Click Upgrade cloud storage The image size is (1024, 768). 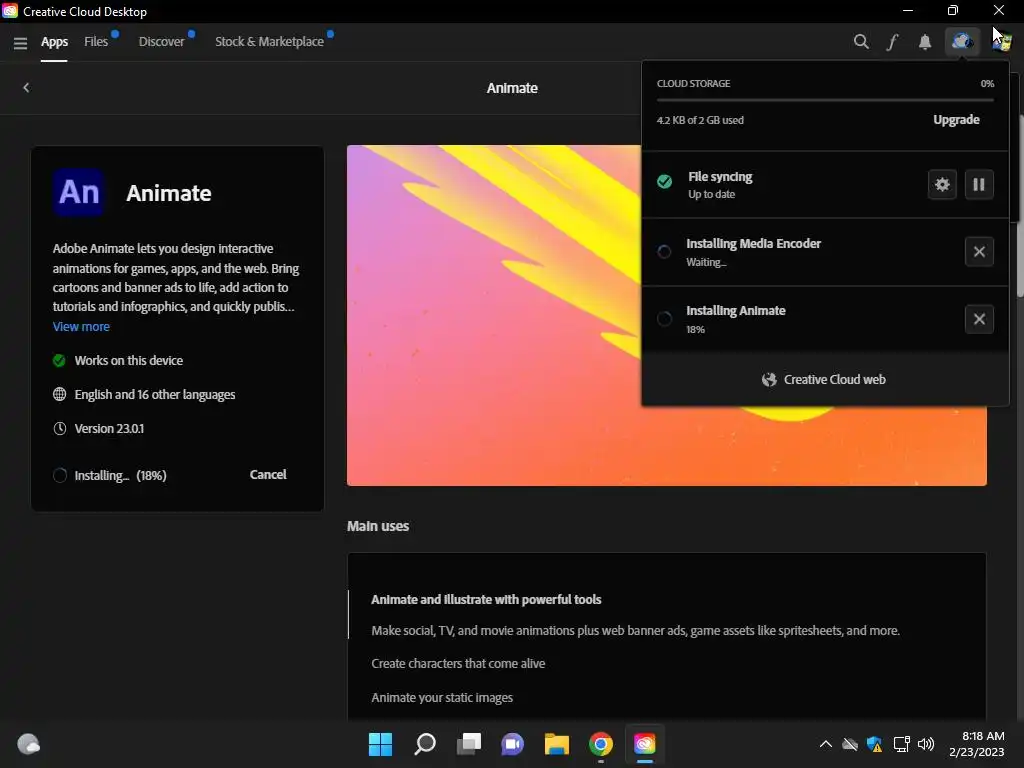(956, 120)
